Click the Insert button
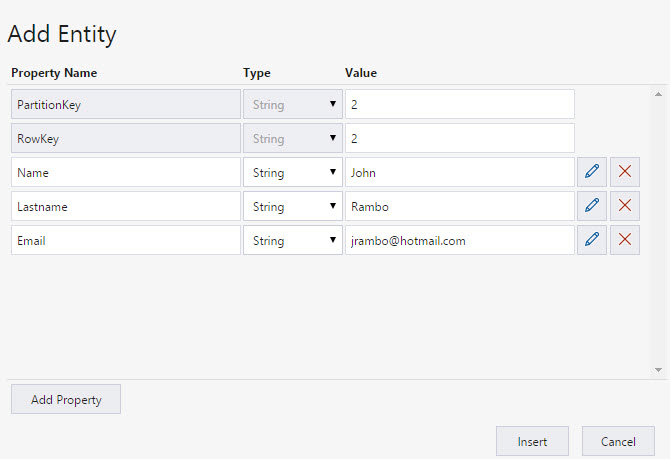The image size is (670, 459). [x=532, y=441]
